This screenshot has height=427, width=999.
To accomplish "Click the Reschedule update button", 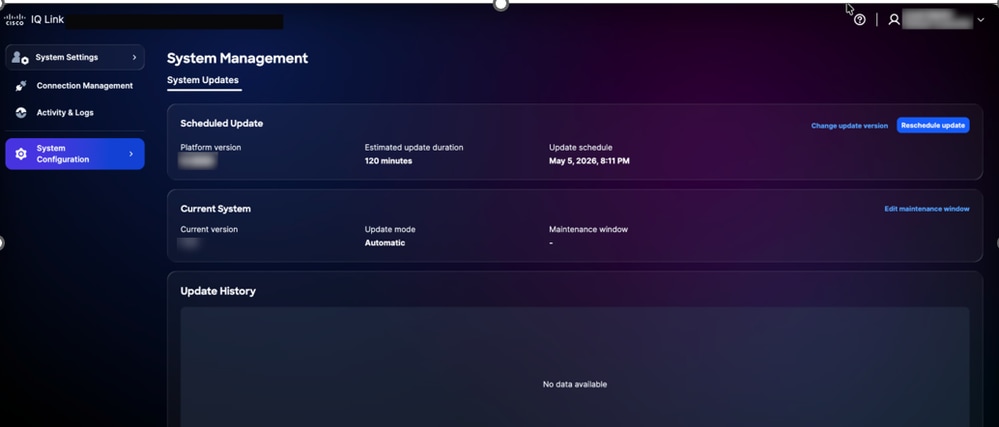I will (933, 126).
